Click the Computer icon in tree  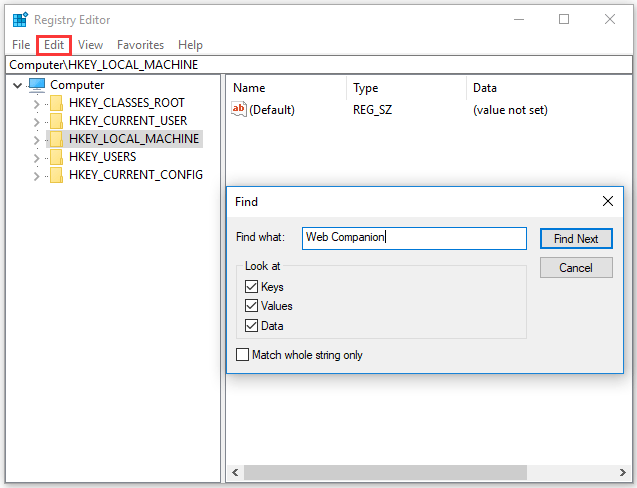pos(37,85)
